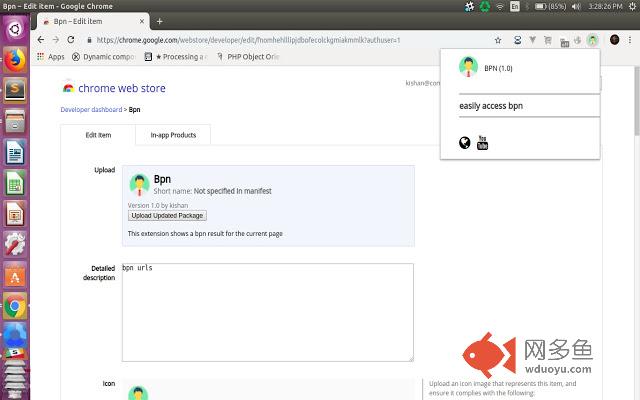Click into the Detailed description text area
The height and width of the screenshot is (400, 640).
coord(268,312)
